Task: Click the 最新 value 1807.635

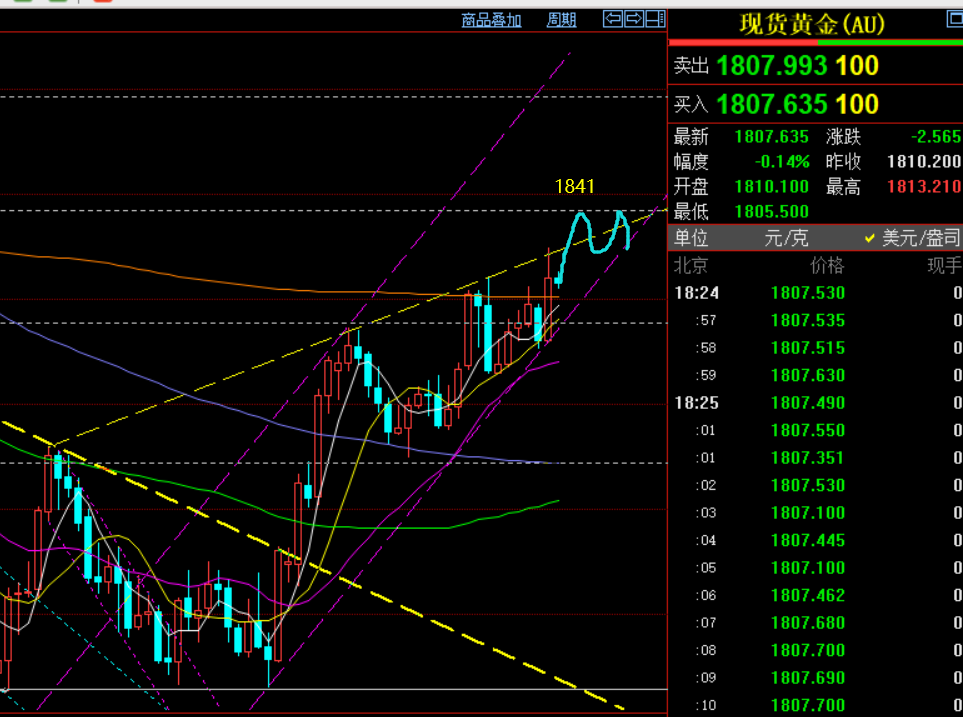Action: click(771, 136)
